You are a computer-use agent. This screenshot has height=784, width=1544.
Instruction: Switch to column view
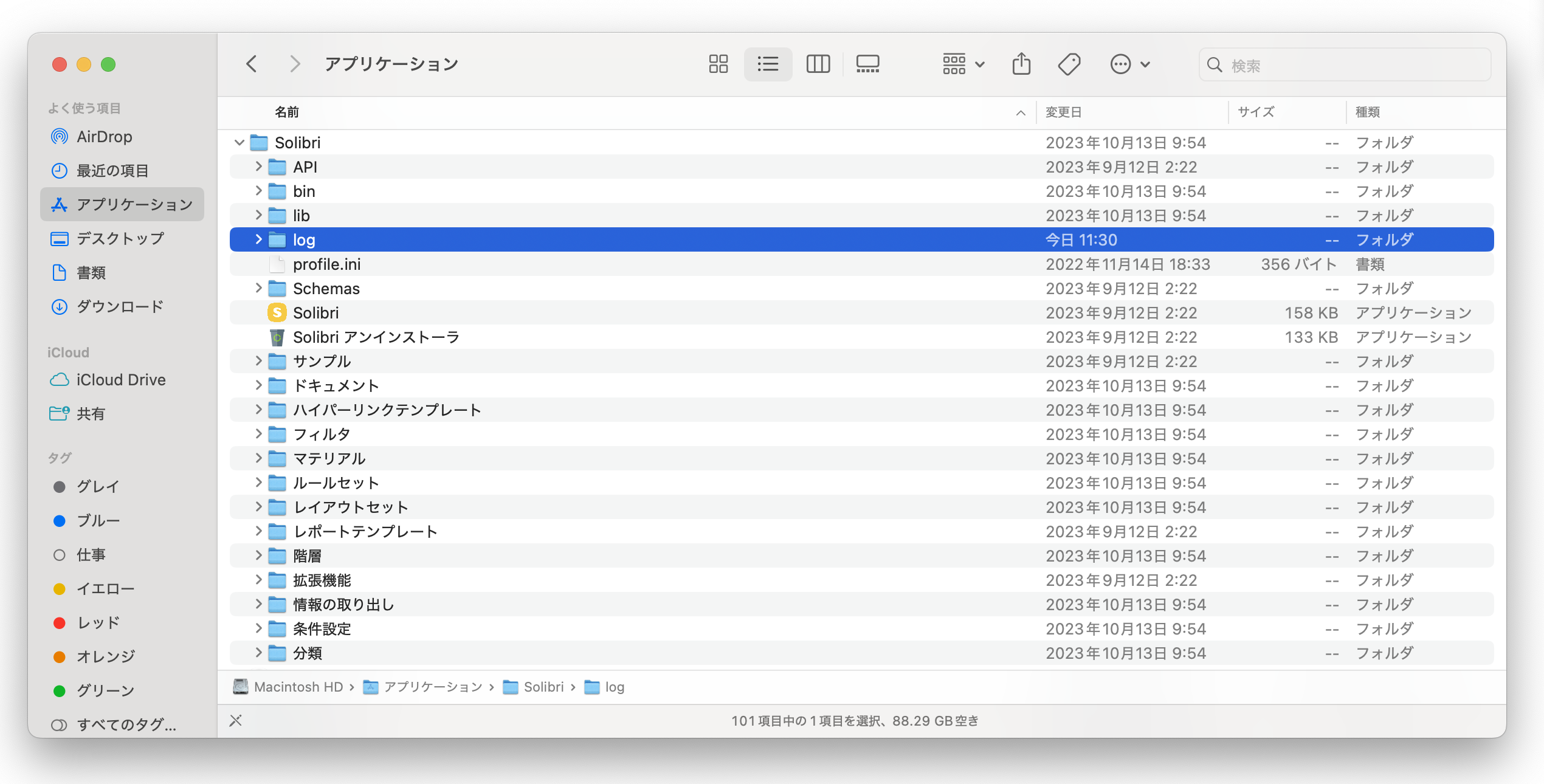[818, 64]
